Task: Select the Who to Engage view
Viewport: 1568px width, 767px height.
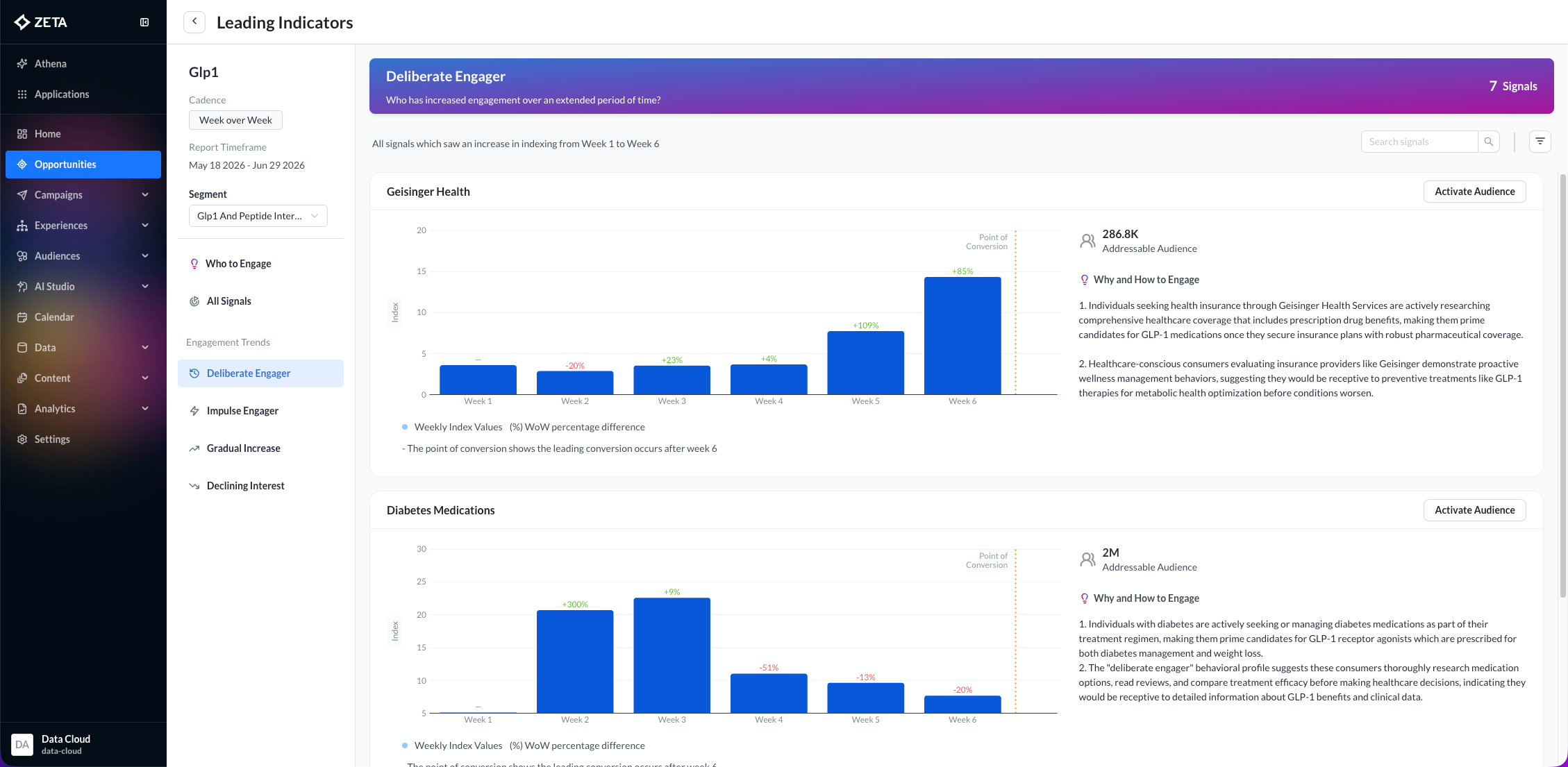Action: tap(260, 264)
